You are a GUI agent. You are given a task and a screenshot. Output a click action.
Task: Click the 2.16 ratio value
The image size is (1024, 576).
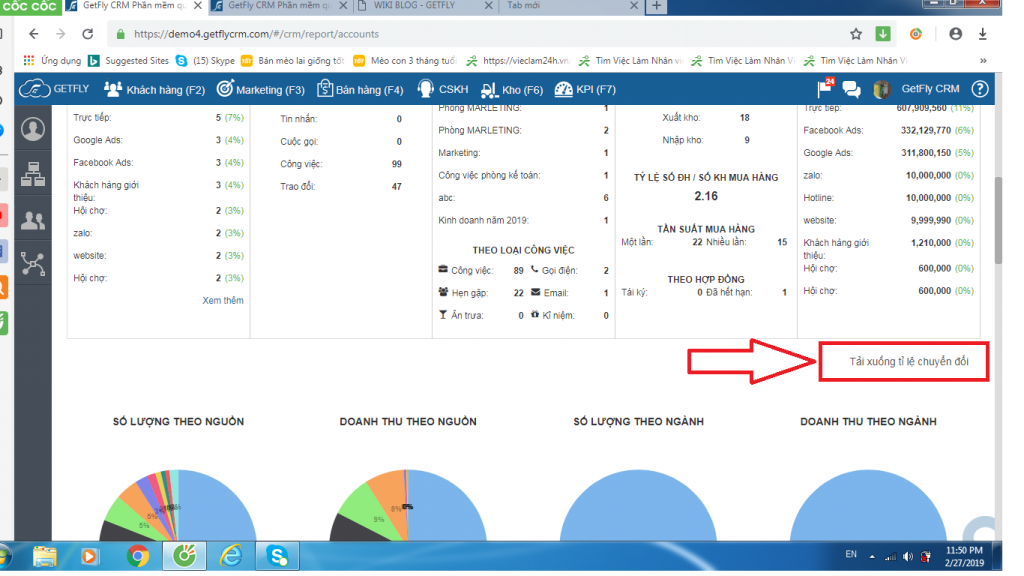click(x=706, y=196)
